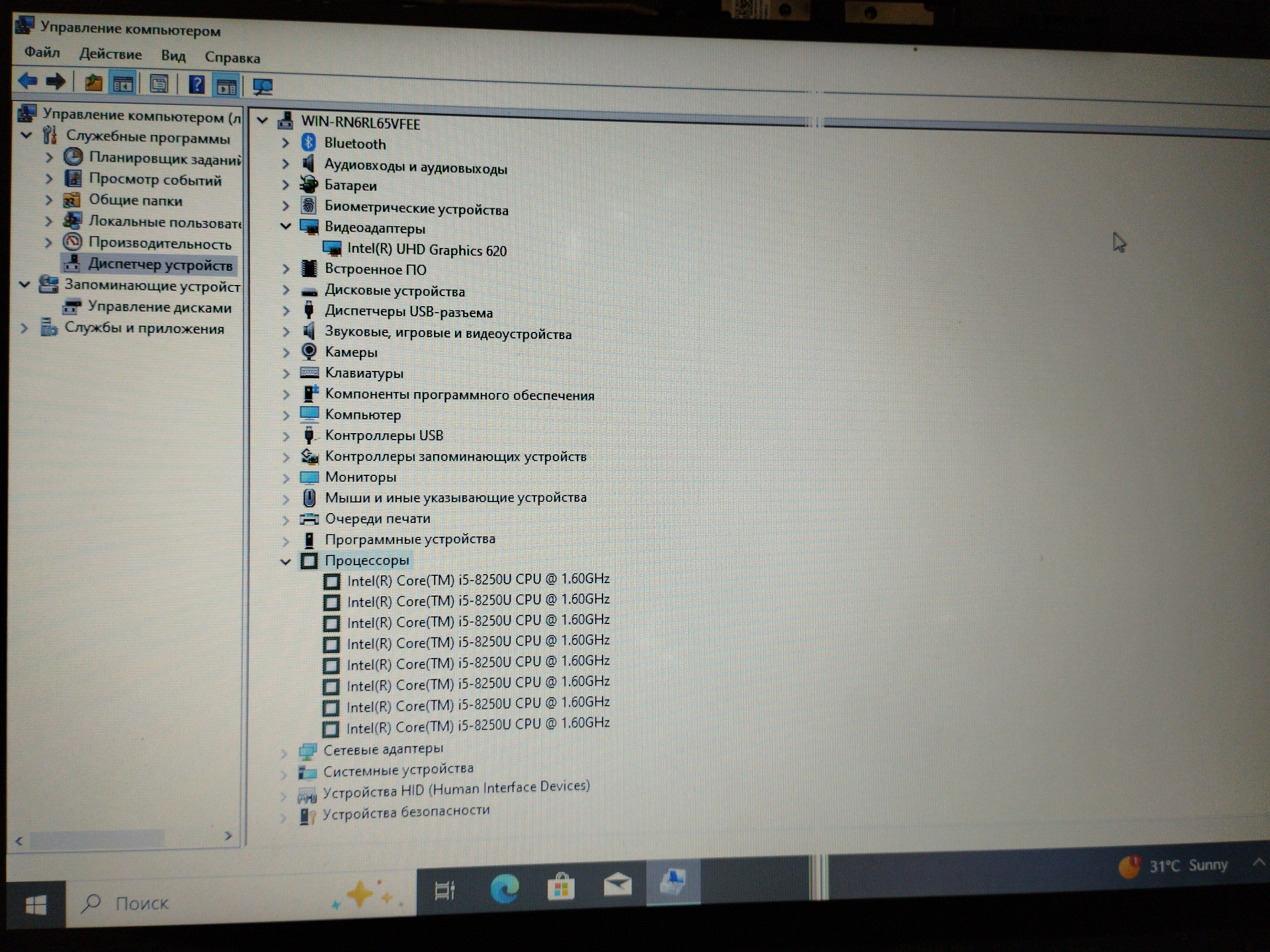Click the Windows Start button
Image resolution: width=1270 pixels, height=952 pixels.
(36, 905)
